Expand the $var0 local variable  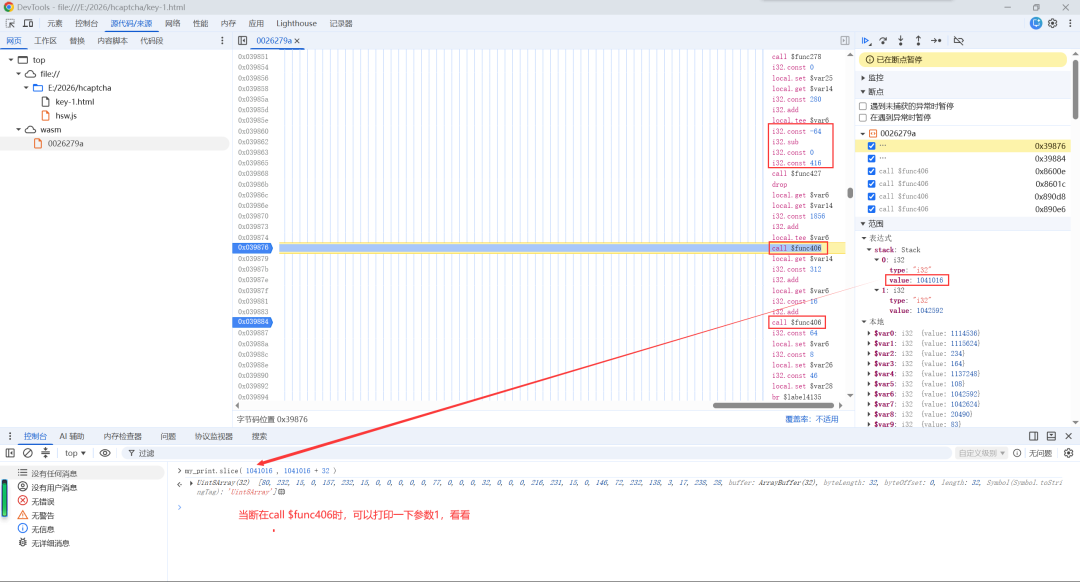tap(869, 333)
